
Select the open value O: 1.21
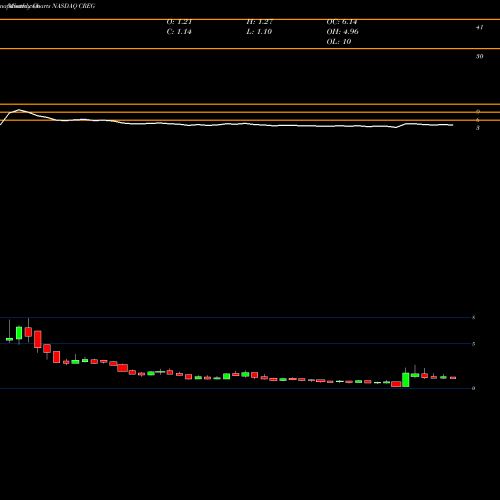(x=179, y=22)
